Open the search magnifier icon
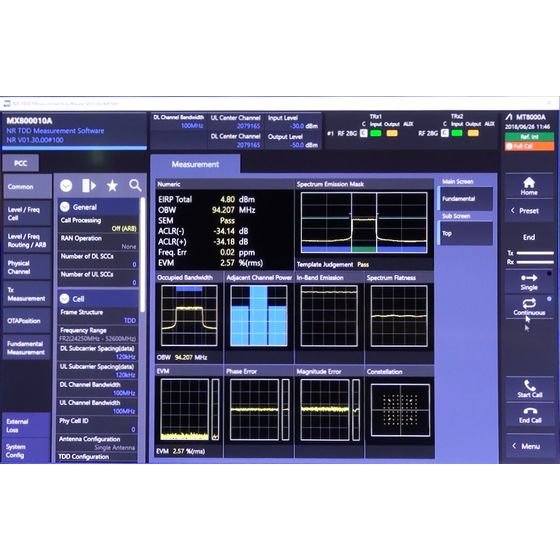 135,185
